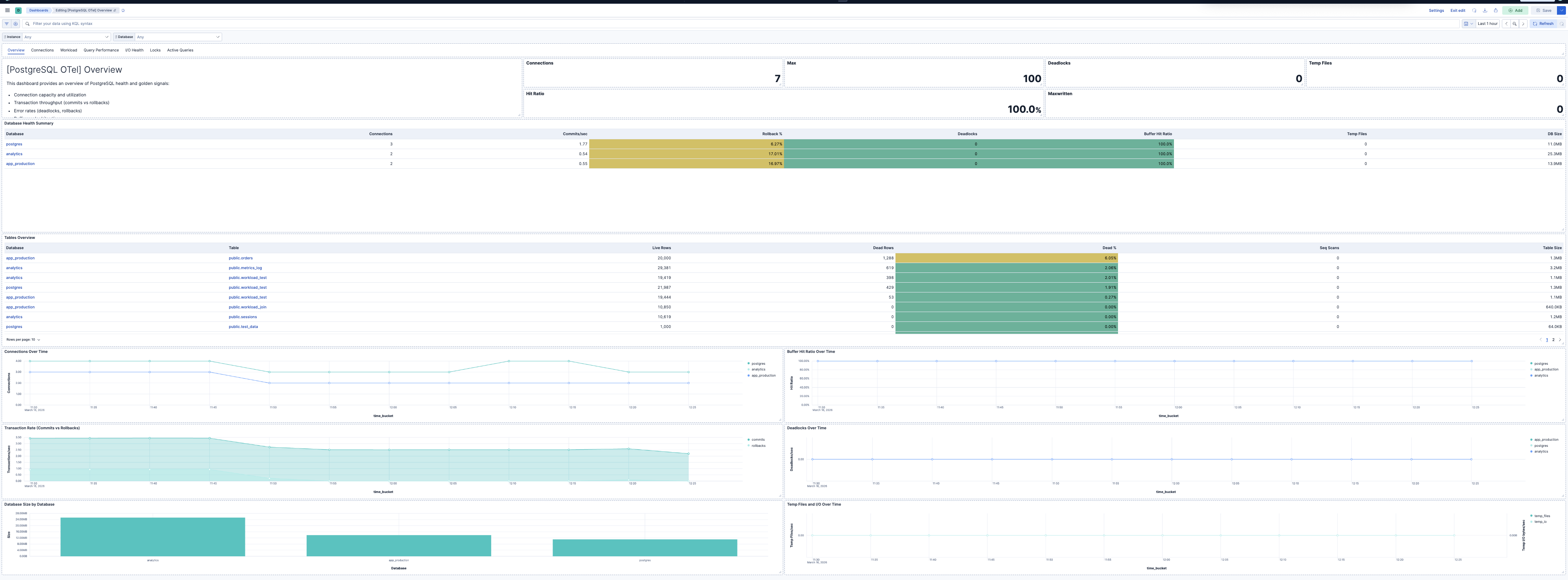The width and height of the screenshot is (1568, 580).
Task: Switch to the Locks tab
Action: tap(155, 50)
